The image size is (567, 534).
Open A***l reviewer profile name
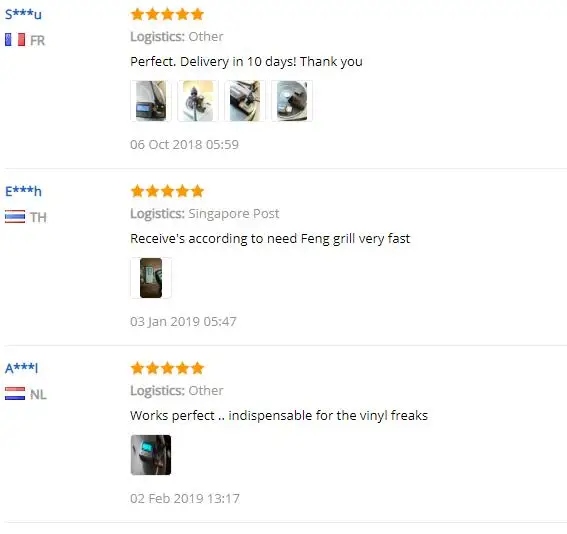tap(21, 368)
